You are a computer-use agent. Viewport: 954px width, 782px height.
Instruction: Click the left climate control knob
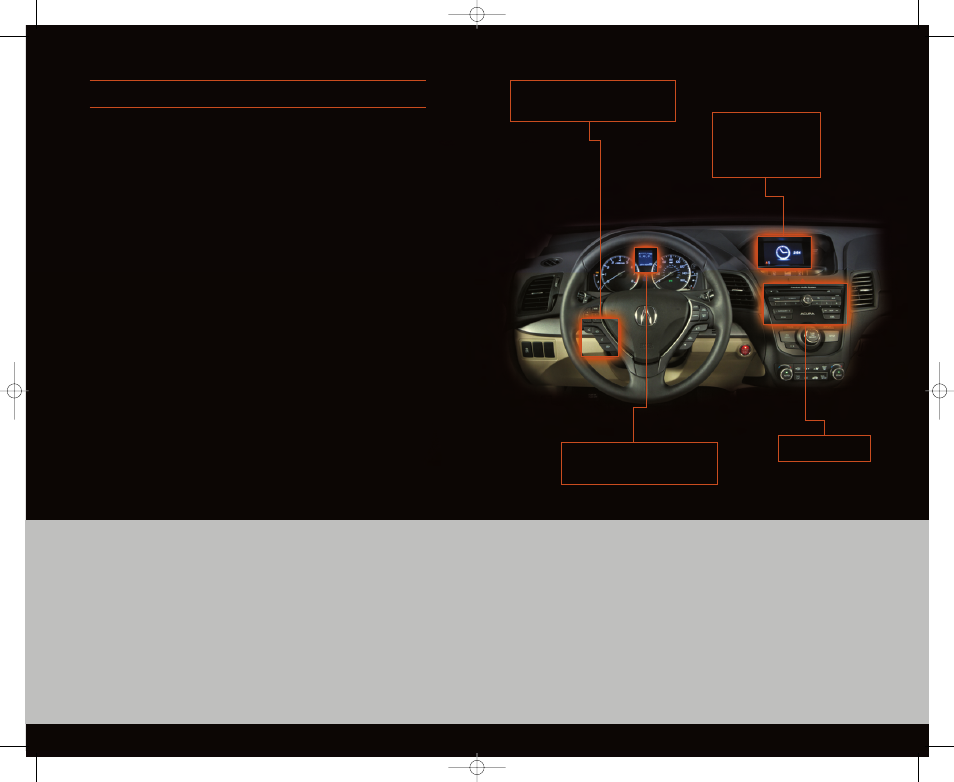[786, 373]
